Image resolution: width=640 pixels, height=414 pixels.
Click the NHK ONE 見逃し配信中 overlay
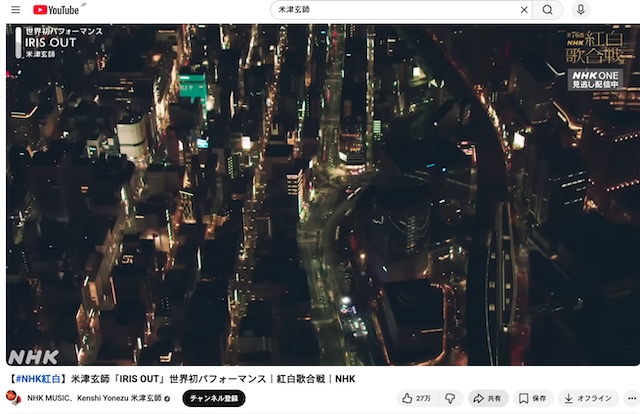coord(595,80)
